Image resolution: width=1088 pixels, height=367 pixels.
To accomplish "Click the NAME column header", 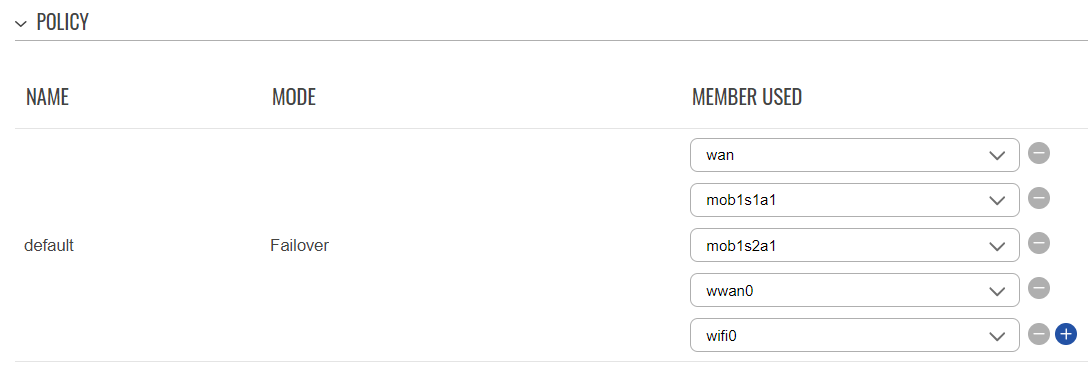I will pos(47,97).
